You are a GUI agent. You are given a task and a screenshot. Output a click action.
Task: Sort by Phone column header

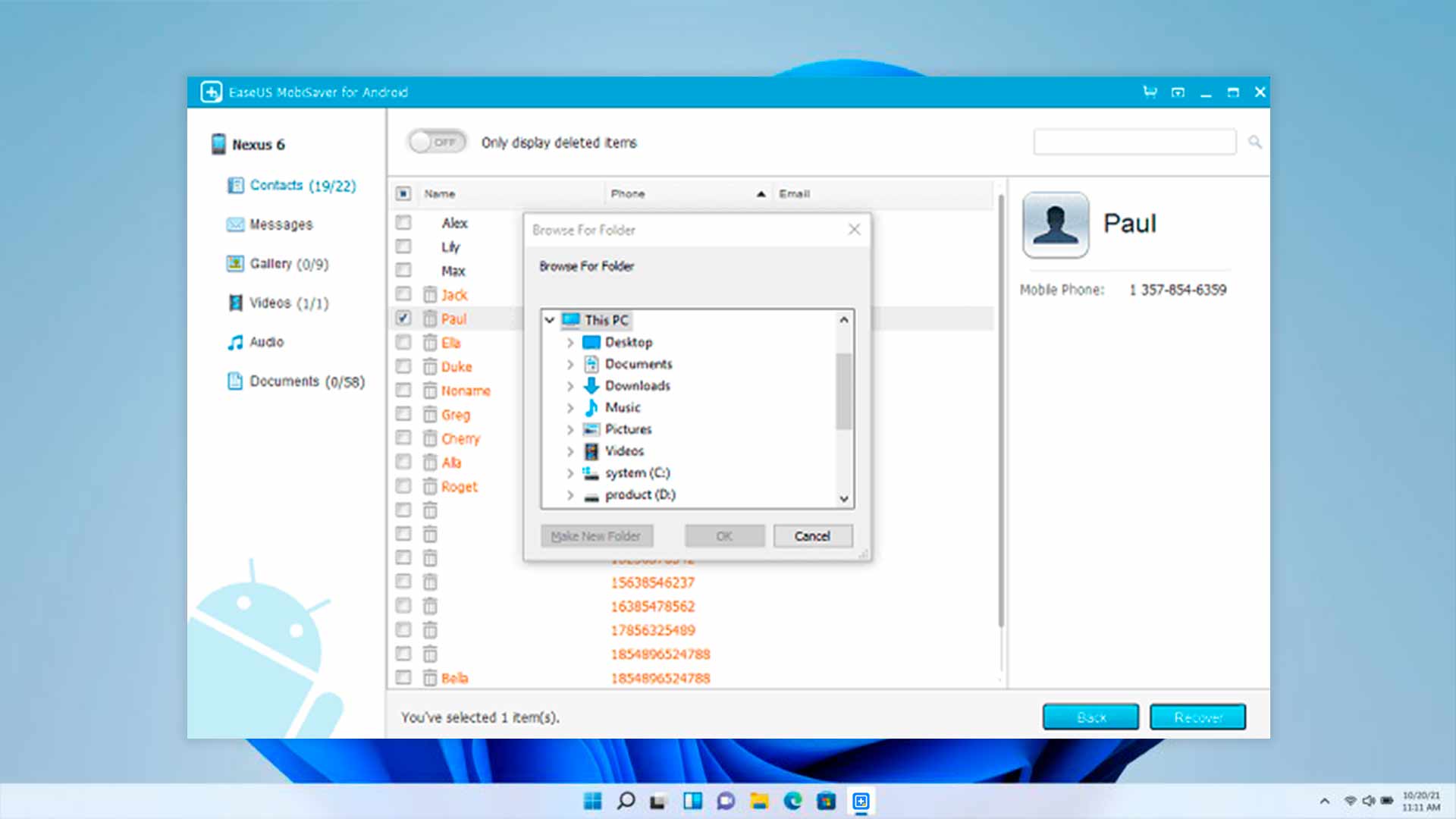(x=688, y=193)
